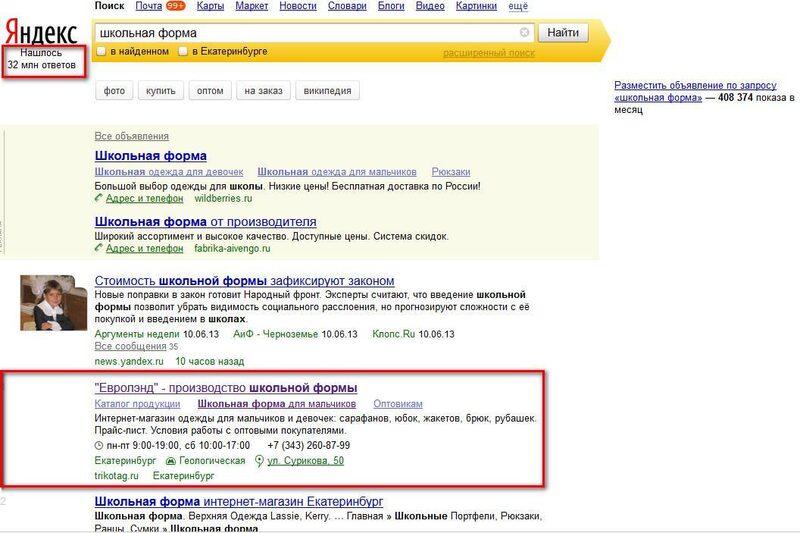This screenshot has width=800, height=533.
Task: Click the 'купить' suggestion button
Action: [x=161, y=90]
